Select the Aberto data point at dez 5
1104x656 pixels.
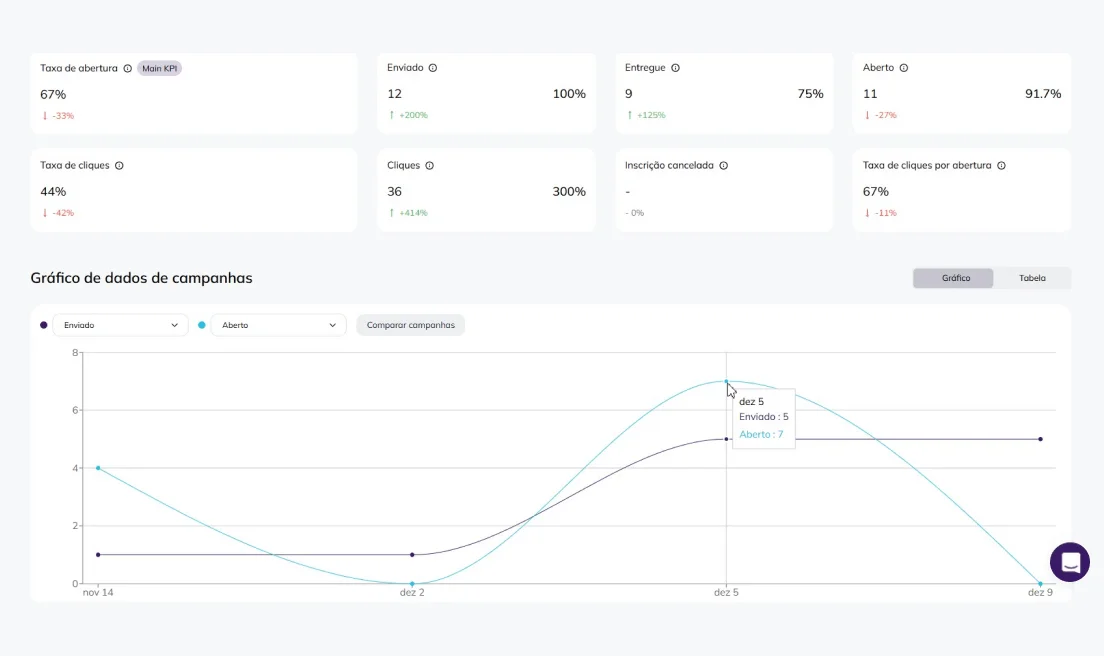coord(726,381)
